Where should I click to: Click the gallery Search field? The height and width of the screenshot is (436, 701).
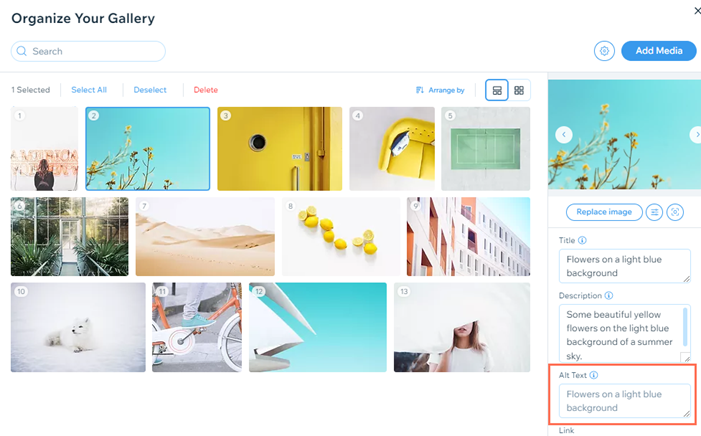[88, 51]
